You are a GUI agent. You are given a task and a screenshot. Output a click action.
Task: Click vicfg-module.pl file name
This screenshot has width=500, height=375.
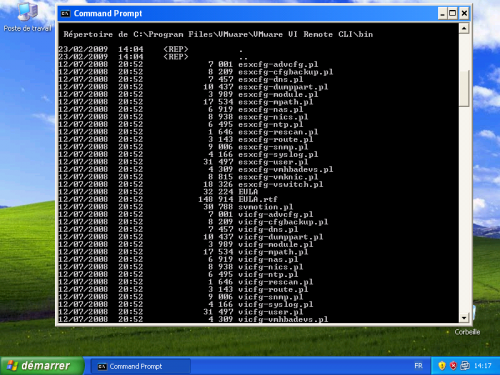[276, 244]
